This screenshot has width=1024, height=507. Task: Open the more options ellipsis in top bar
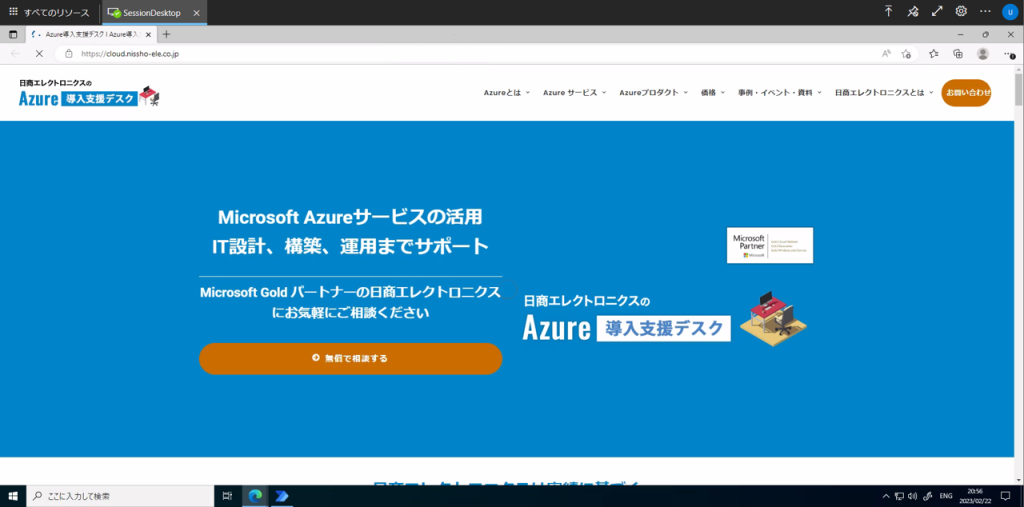pyautogui.click(x=985, y=11)
